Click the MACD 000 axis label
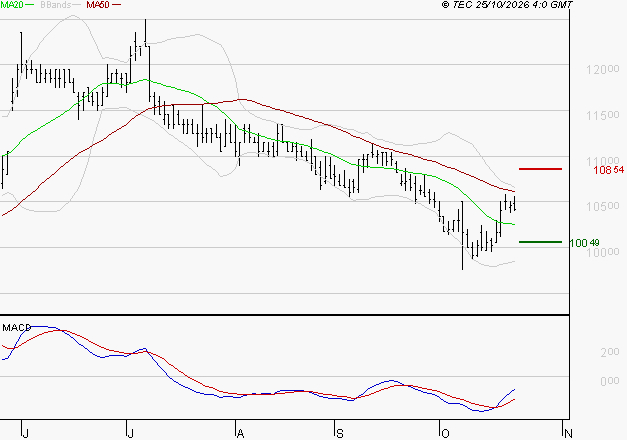Viewport: 627px width, 440px height. [x=610, y=381]
